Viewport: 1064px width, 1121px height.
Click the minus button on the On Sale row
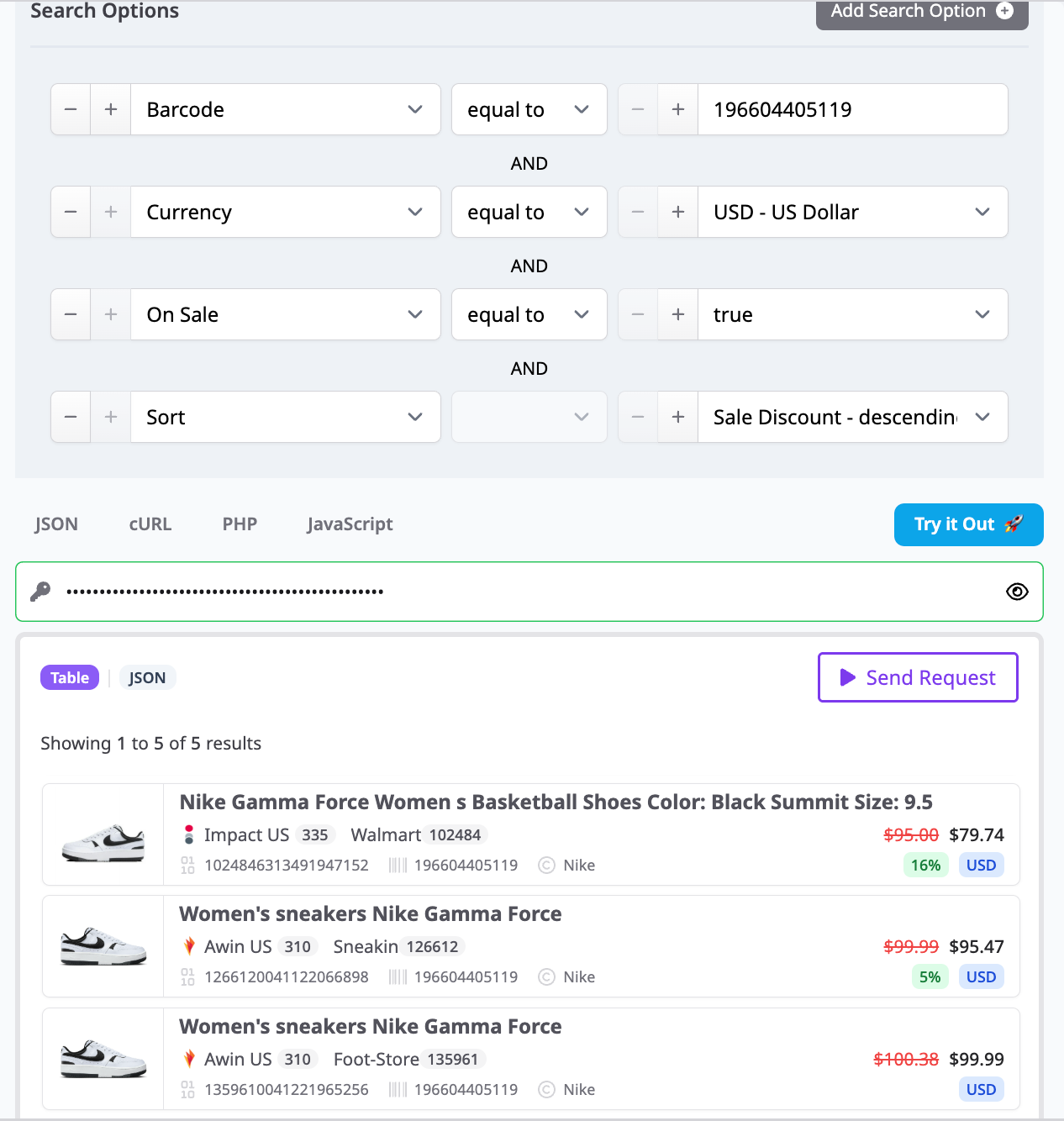click(x=71, y=314)
